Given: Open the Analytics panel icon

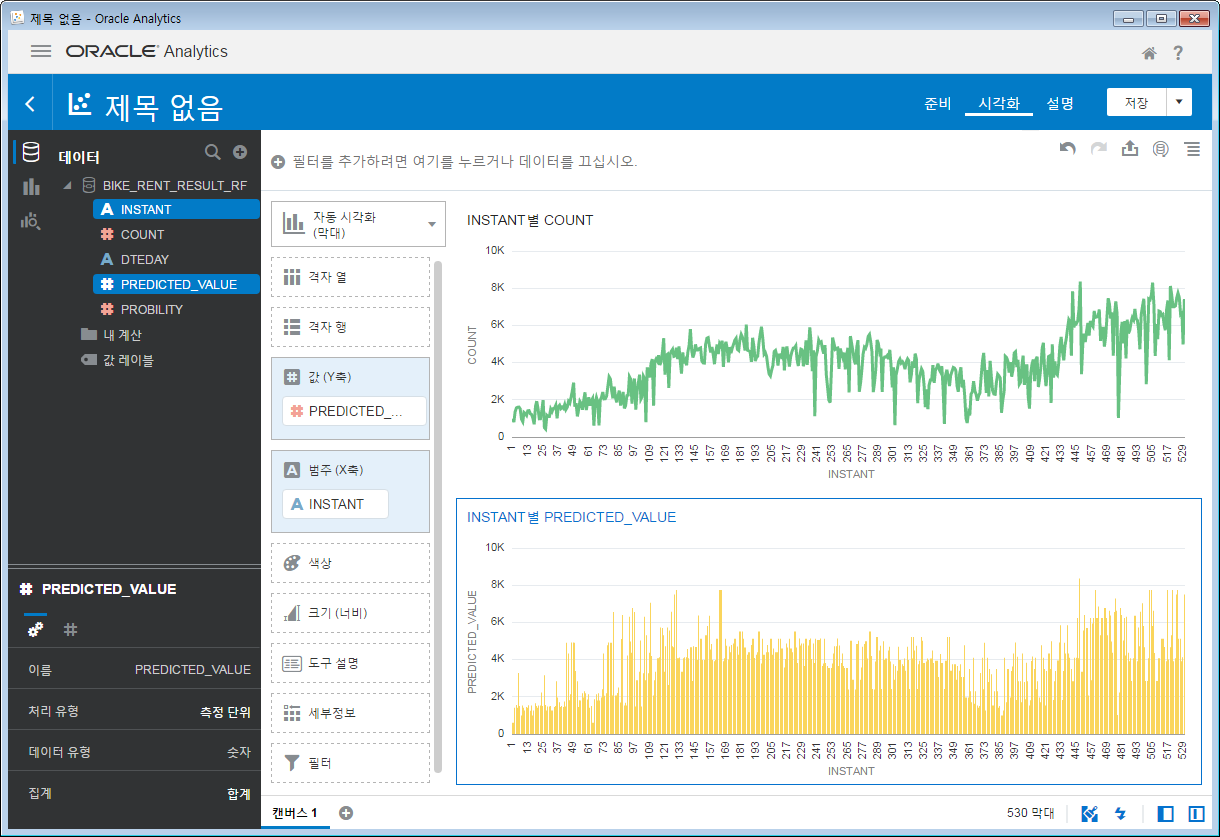Looking at the screenshot, I should tap(31, 221).
